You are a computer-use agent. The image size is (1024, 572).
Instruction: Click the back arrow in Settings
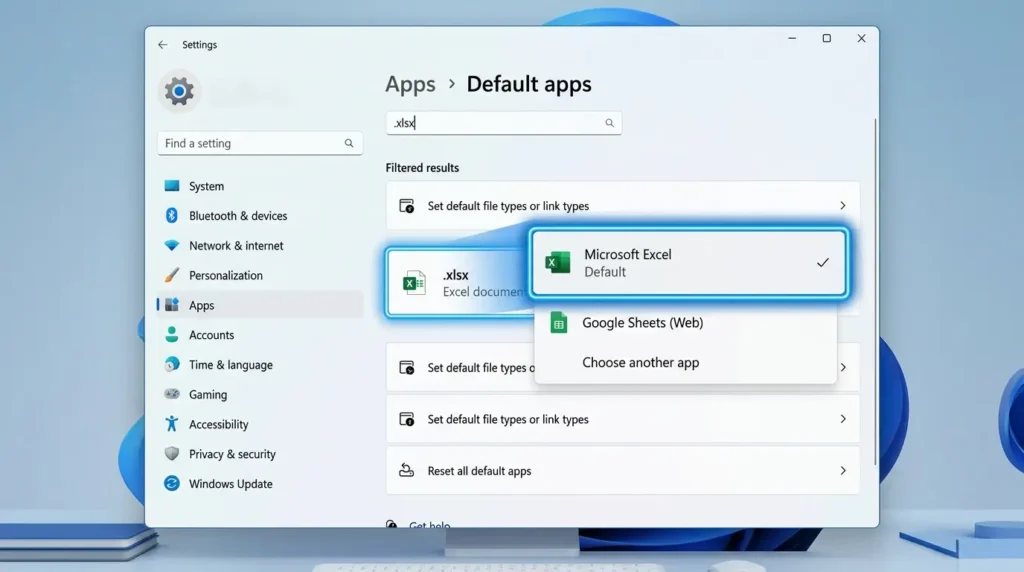pyautogui.click(x=163, y=44)
